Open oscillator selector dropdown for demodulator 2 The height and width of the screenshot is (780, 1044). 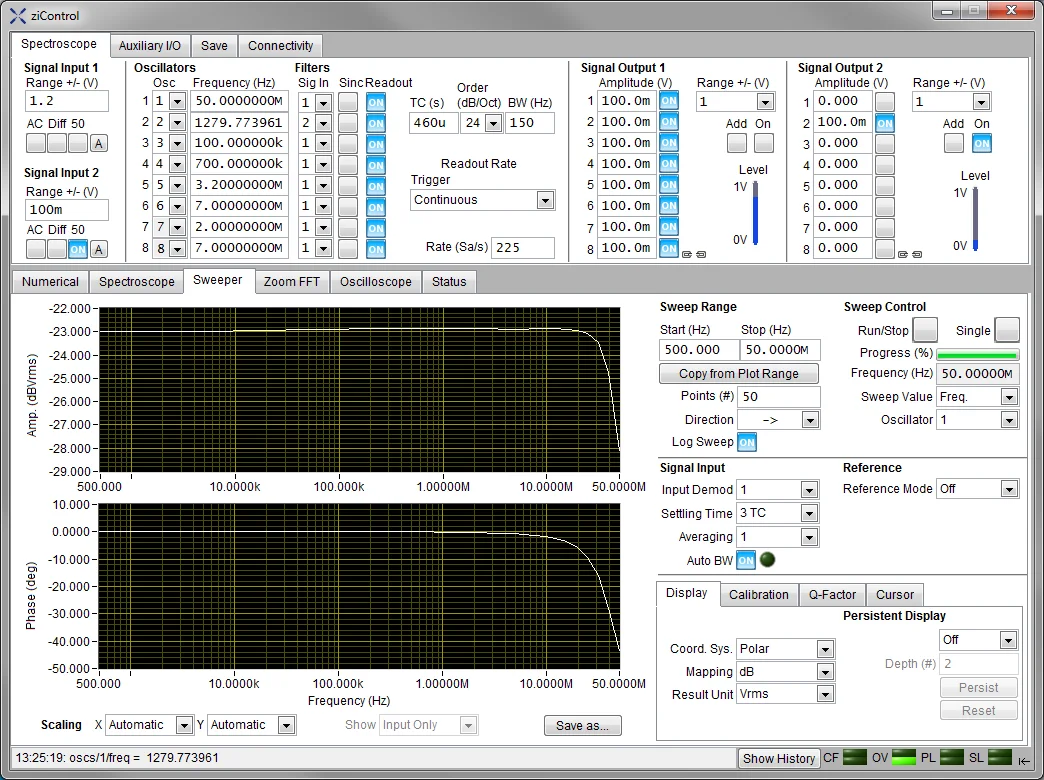coord(177,123)
